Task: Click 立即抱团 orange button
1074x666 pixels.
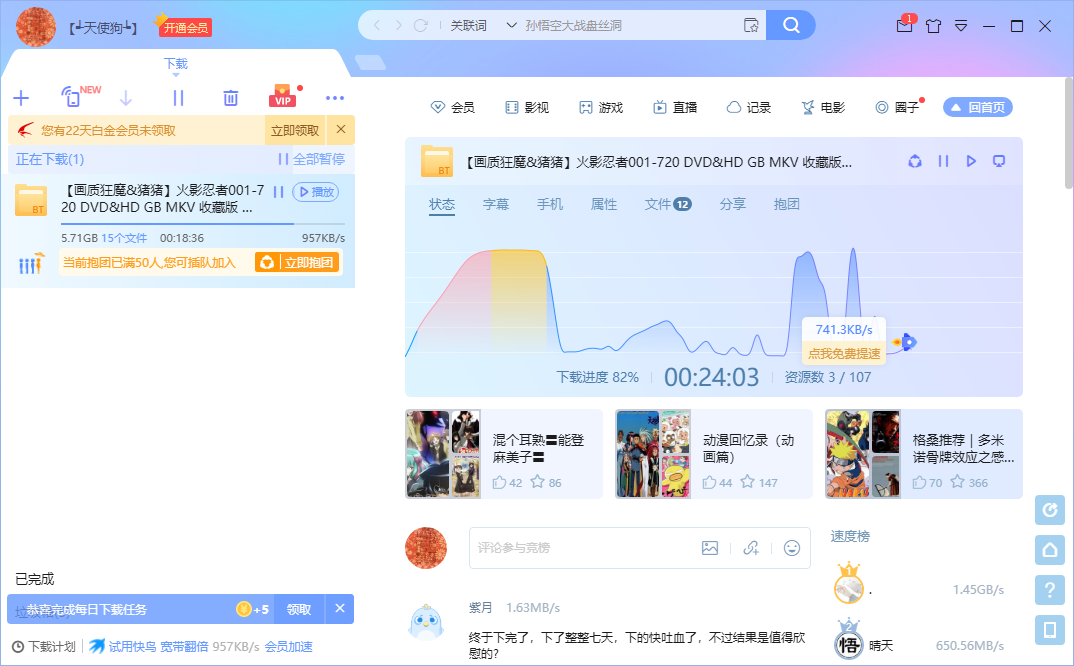Action: pyautogui.click(x=297, y=262)
